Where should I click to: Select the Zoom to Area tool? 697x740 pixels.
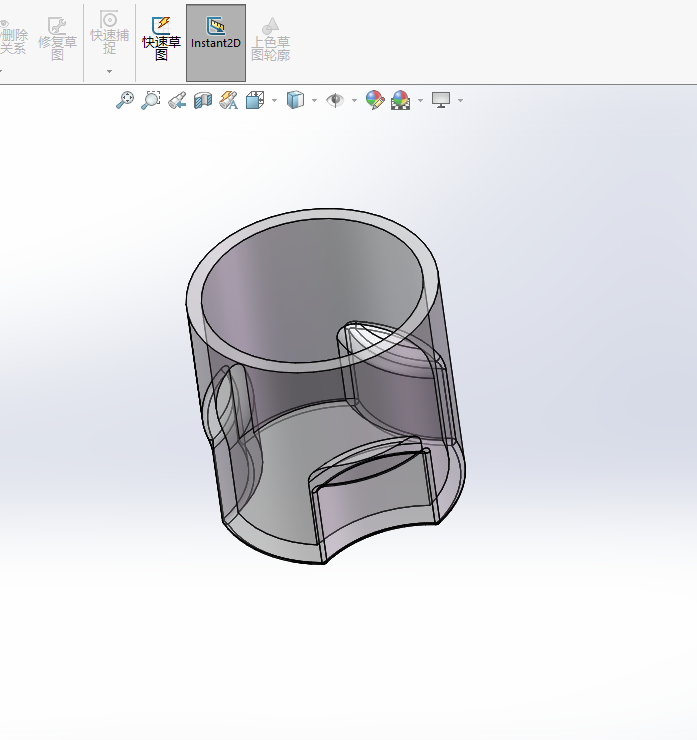point(151,100)
